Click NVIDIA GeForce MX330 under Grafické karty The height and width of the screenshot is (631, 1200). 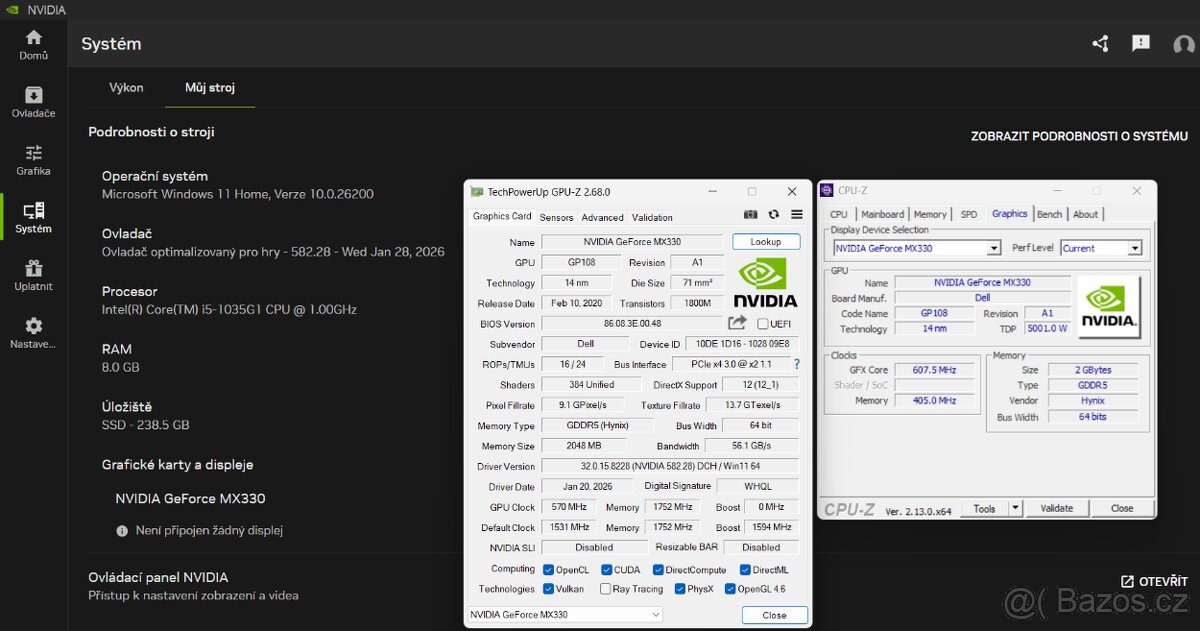click(190, 498)
